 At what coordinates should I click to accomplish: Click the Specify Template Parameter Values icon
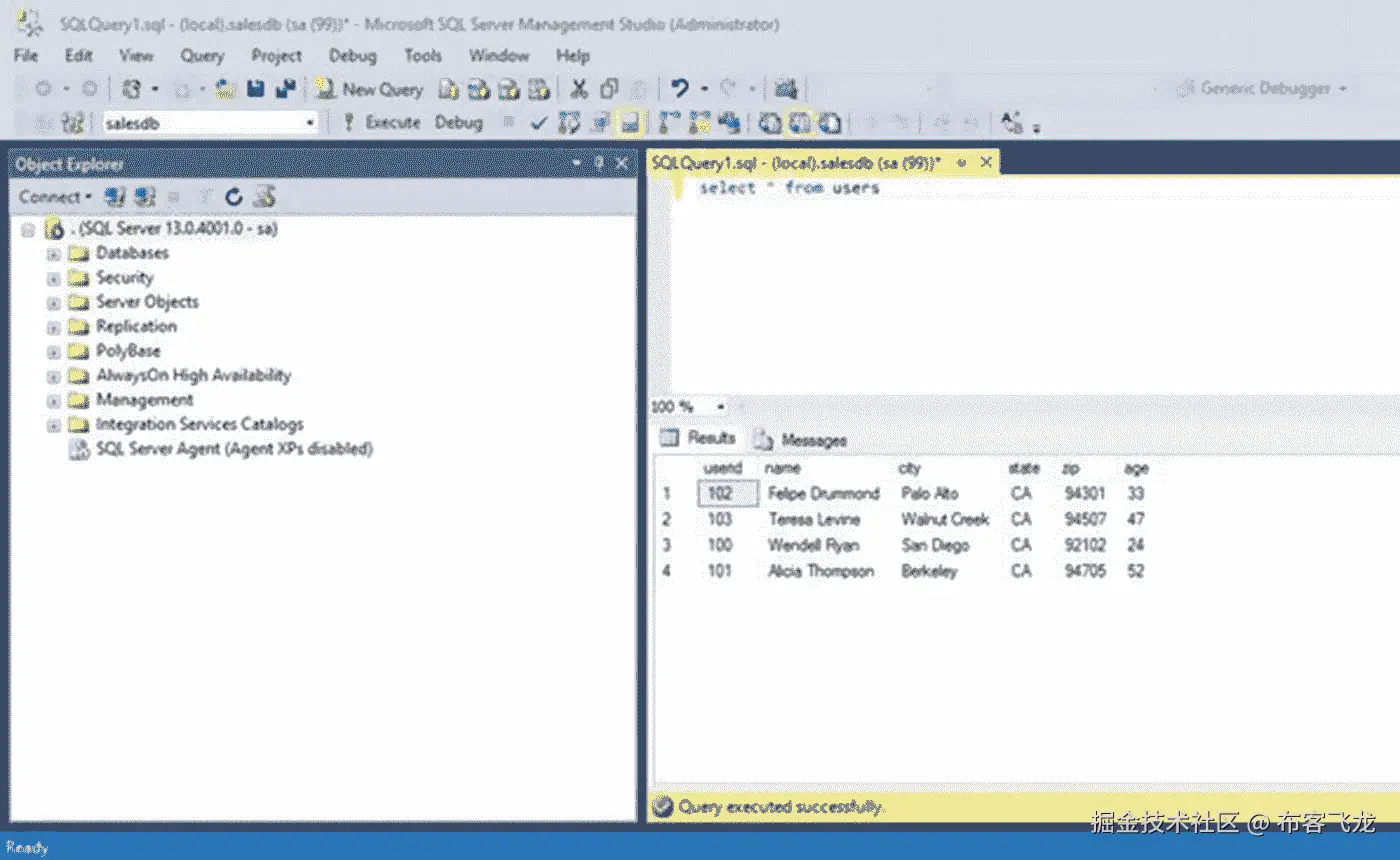pos(1011,123)
